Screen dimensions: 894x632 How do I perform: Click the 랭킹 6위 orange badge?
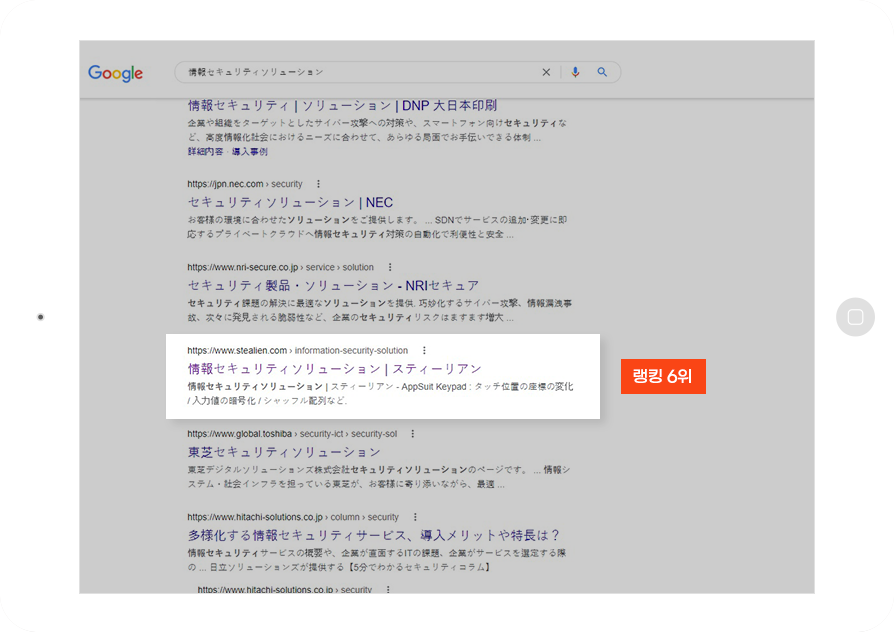pos(663,376)
